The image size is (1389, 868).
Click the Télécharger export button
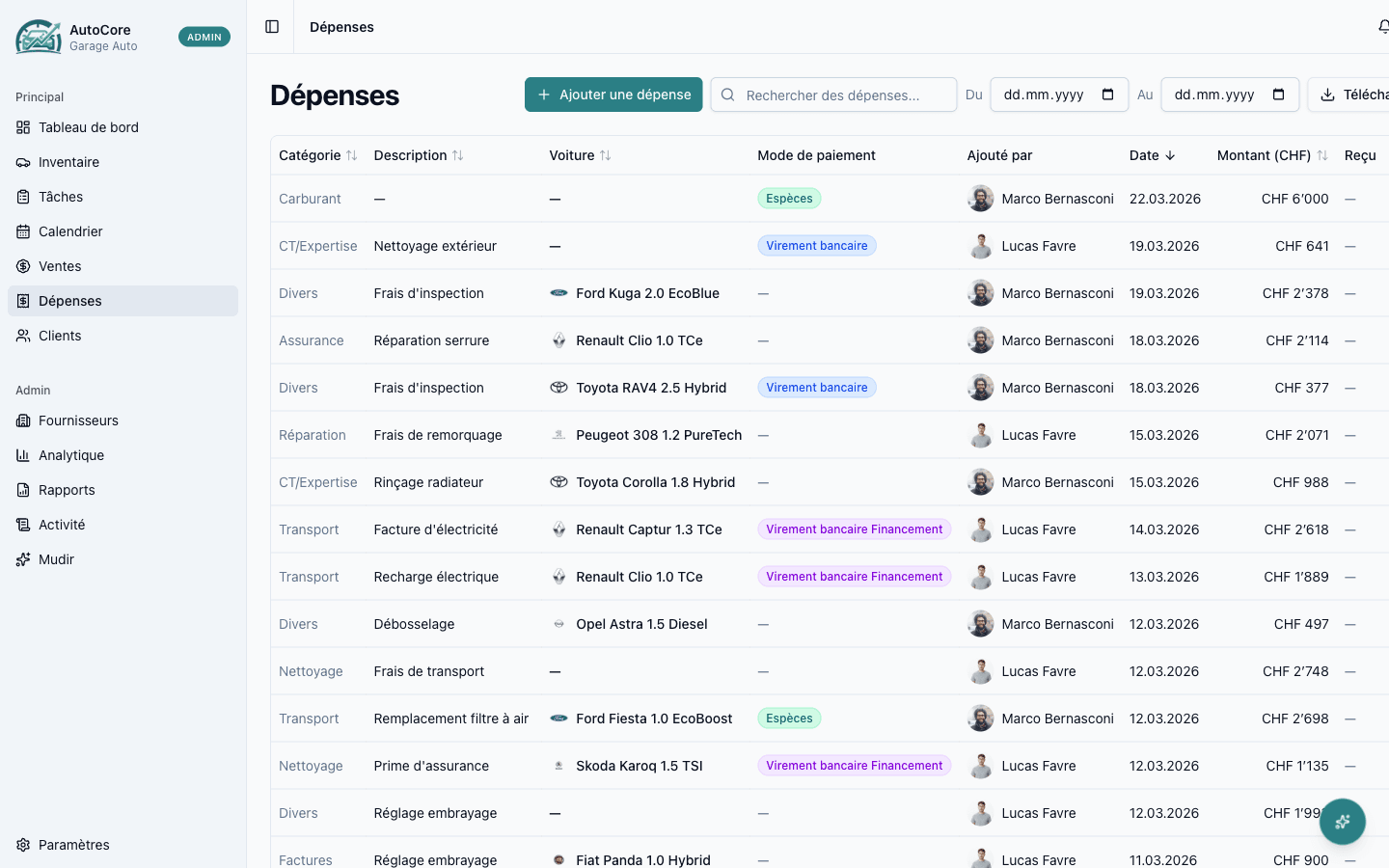point(1352,95)
